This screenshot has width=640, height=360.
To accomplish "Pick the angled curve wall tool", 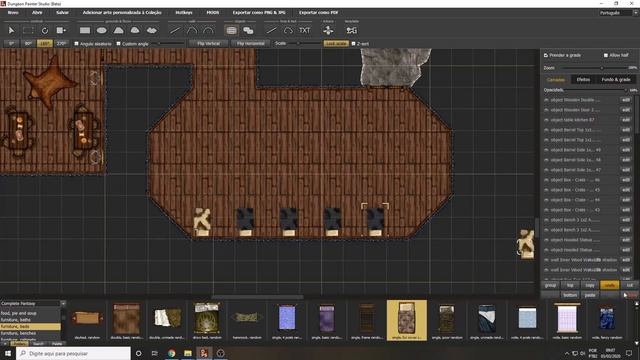I will [191, 31].
